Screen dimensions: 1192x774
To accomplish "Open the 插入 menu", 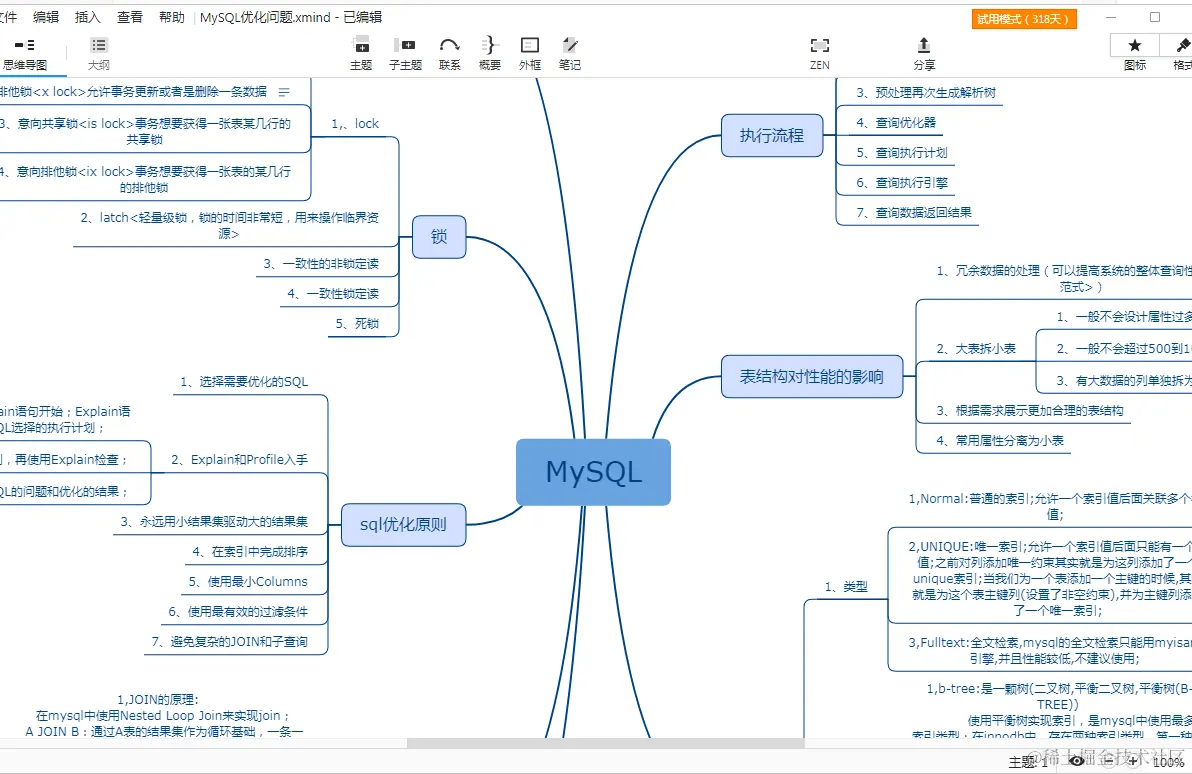I will pyautogui.click(x=87, y=17).
